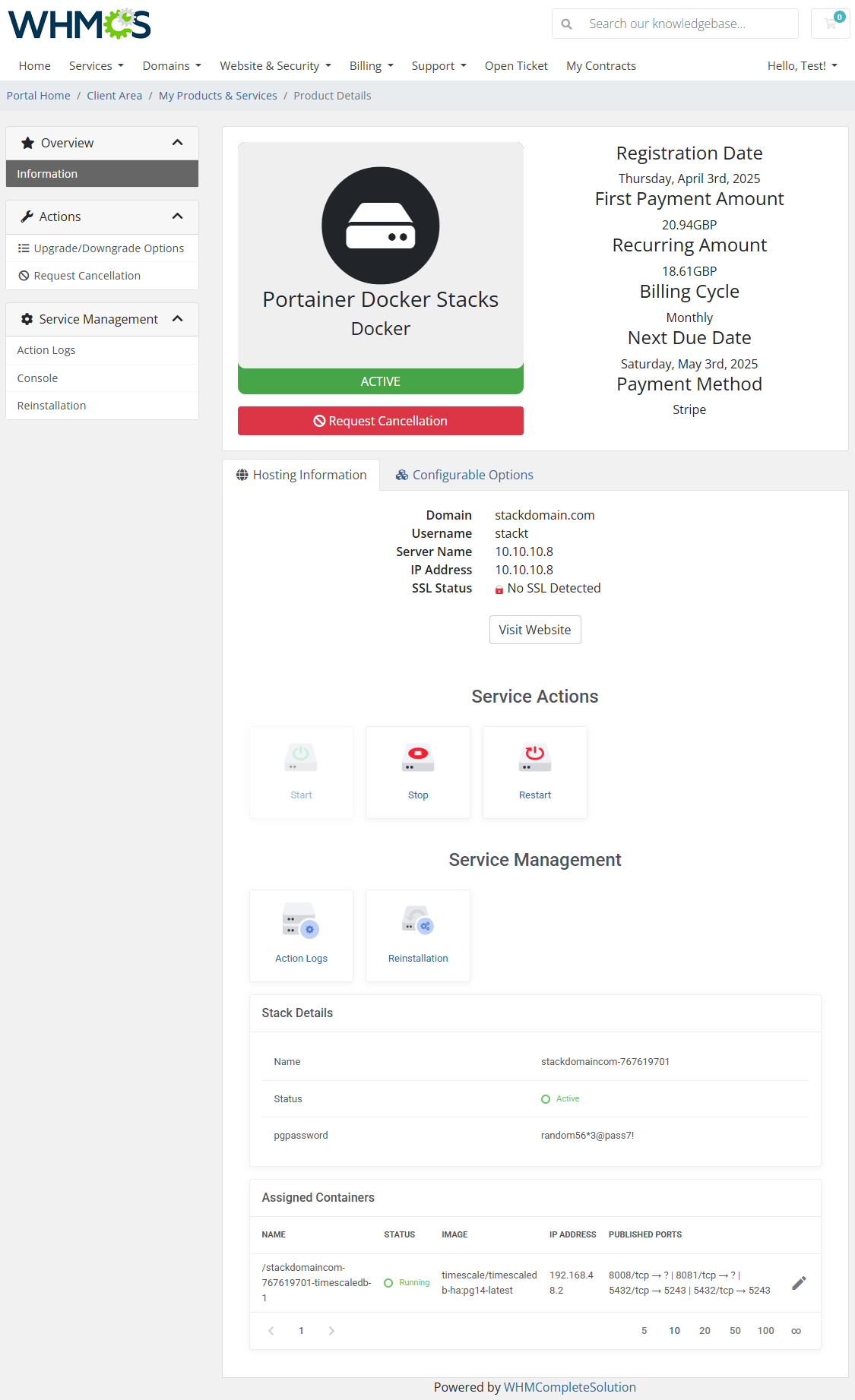Click the Overview star icon
The image size is (855, 1400).
(28, 143)
